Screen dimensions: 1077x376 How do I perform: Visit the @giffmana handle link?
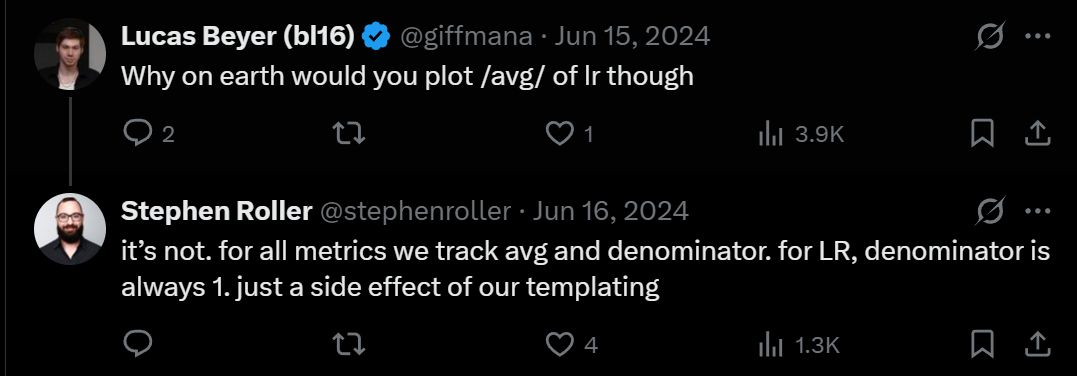(466, 36)
